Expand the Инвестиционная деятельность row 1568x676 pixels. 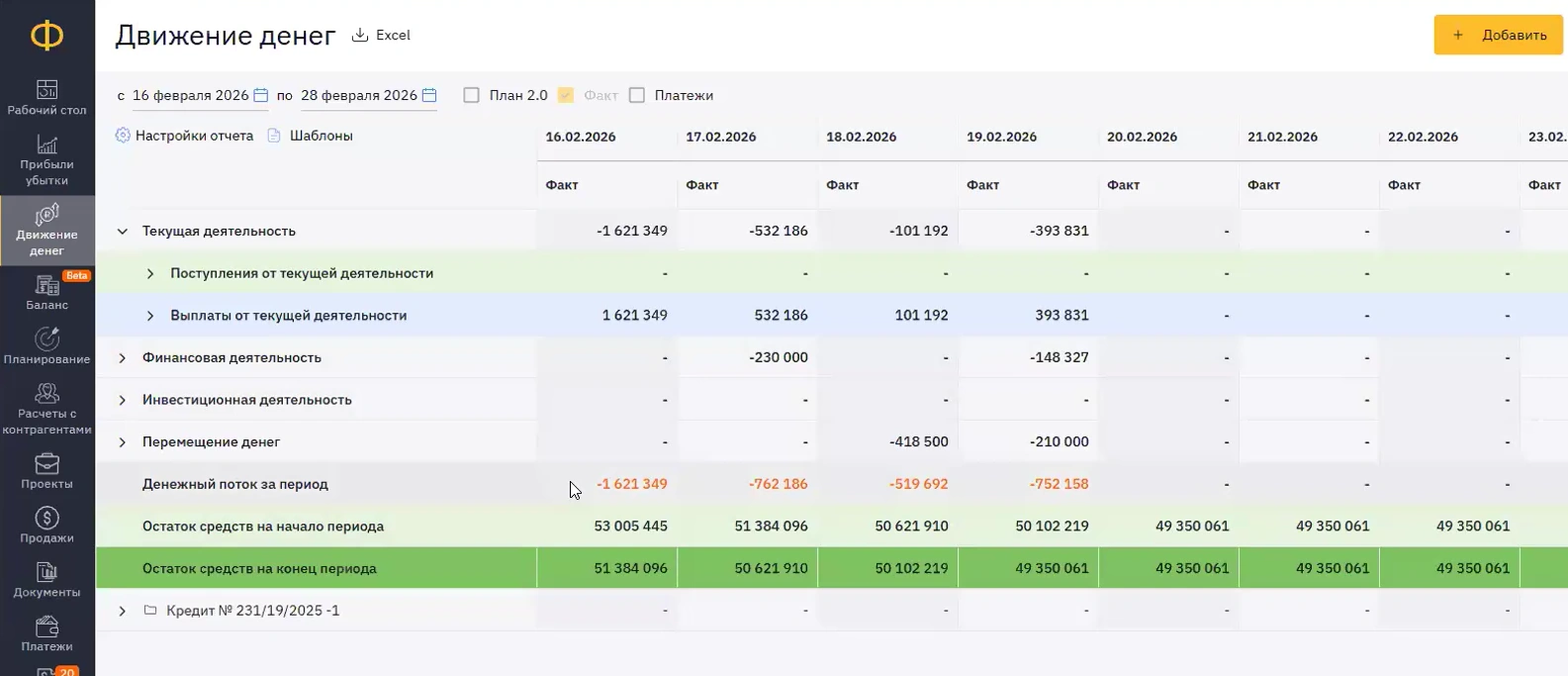tap(123, 400)
